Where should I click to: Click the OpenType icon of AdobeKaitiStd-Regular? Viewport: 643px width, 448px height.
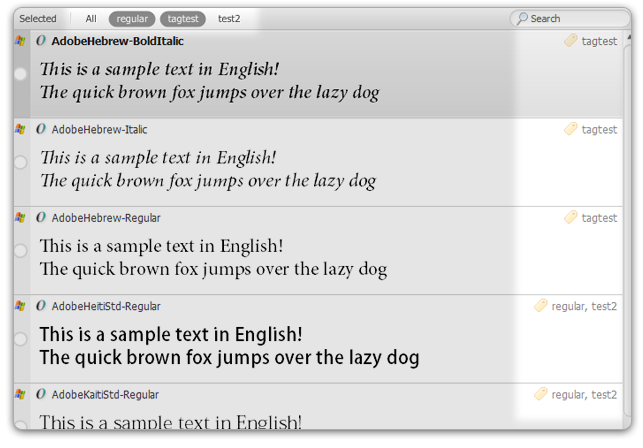click(41, 394)
